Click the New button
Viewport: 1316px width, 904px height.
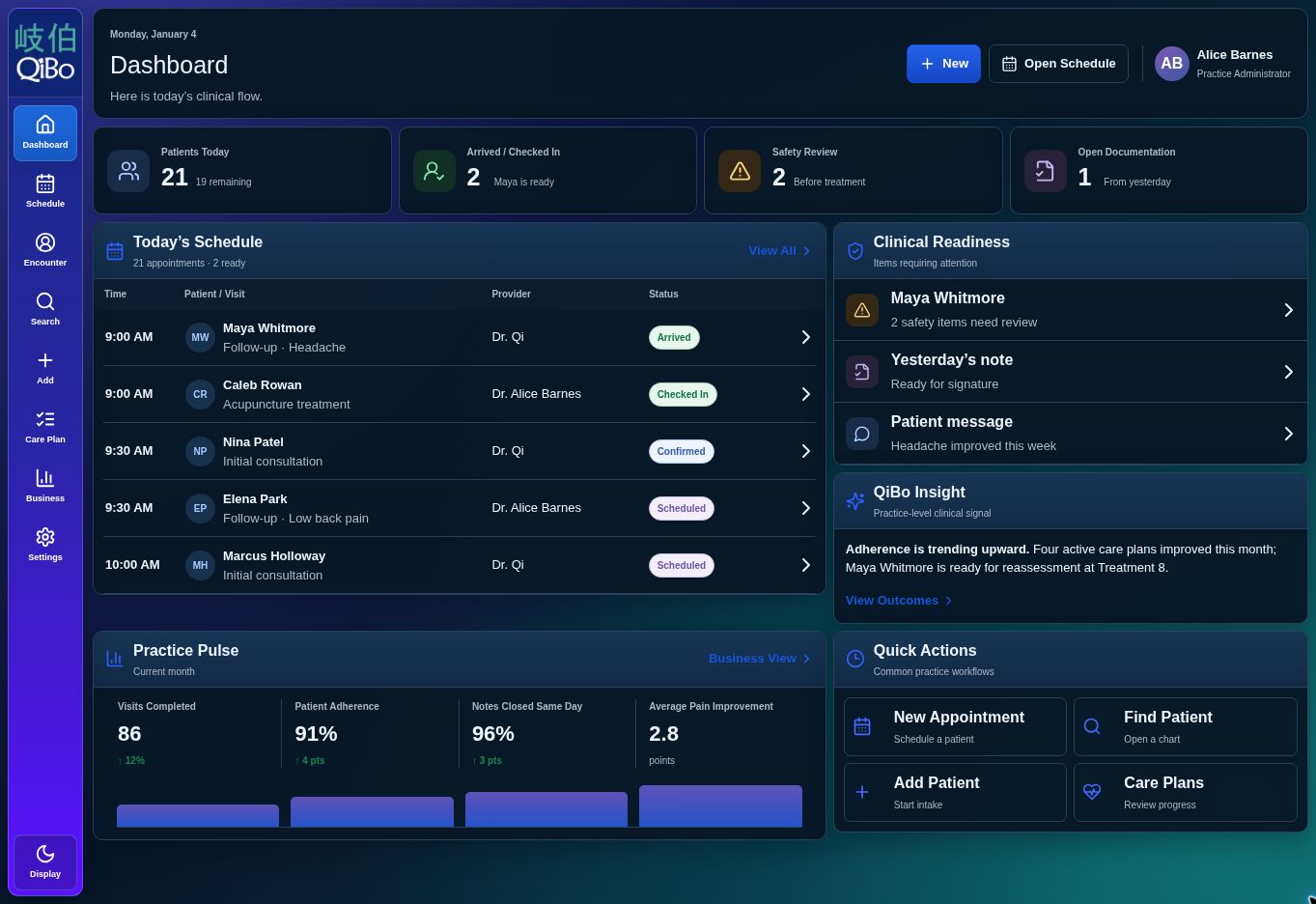[943, 64]
